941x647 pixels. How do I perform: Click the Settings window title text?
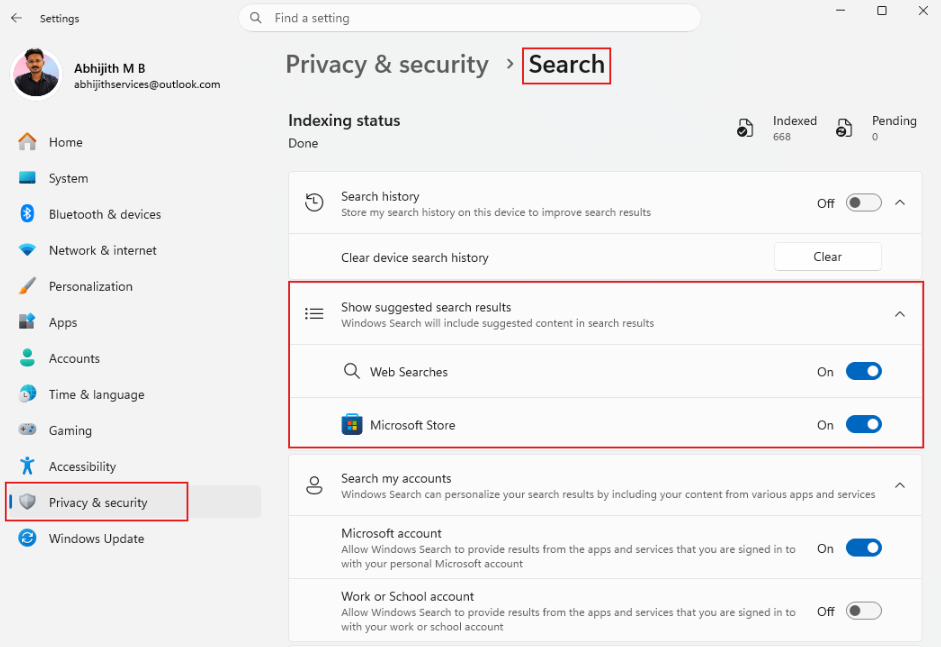(x=59, y=19)
